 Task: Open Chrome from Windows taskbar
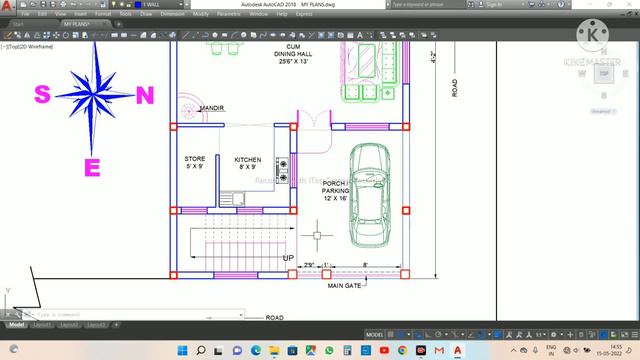tap(402, 350)
